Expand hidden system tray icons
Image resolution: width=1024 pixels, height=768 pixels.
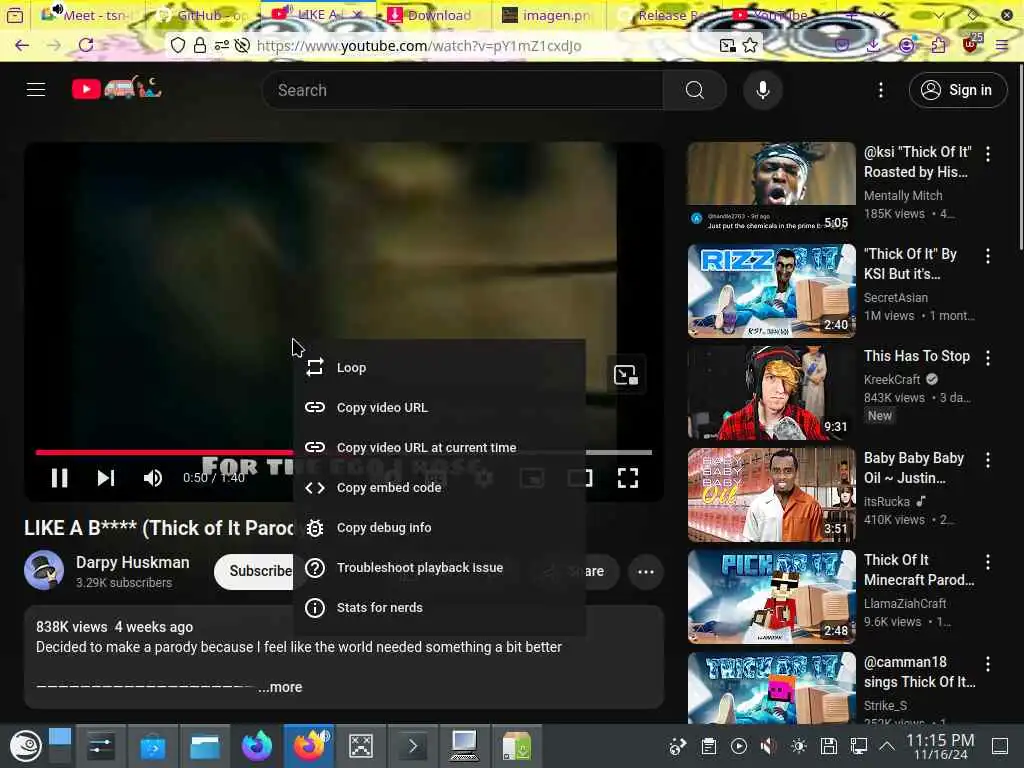click(886, 746)
